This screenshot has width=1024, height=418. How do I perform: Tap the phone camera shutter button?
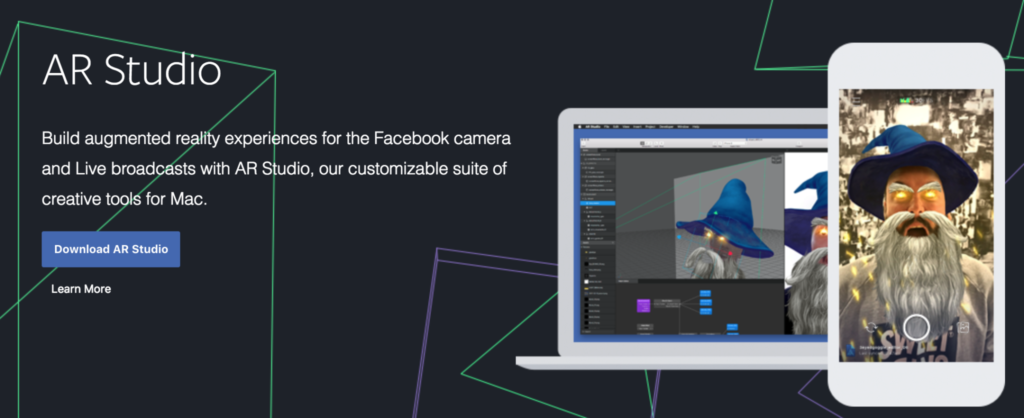pos(916,327)
